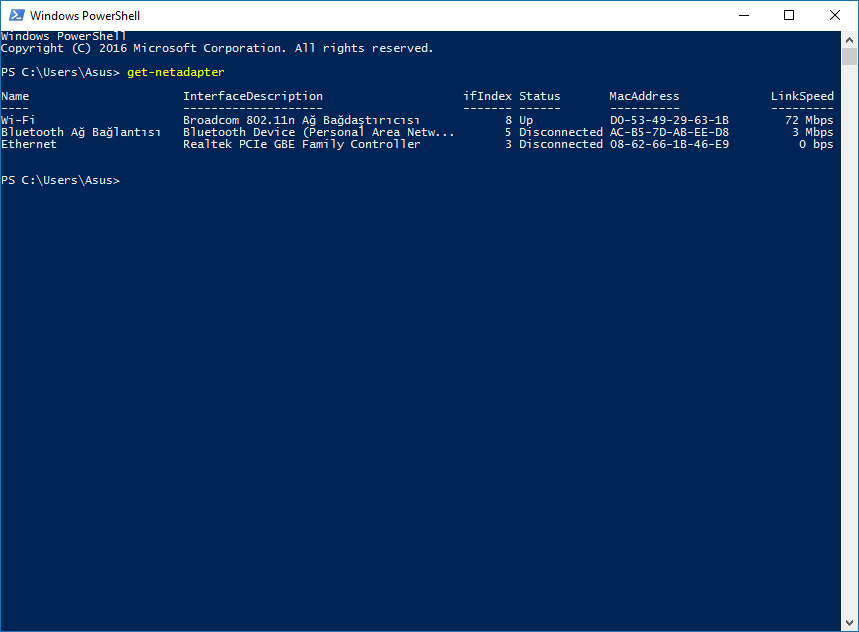This screenshot has width=859, height=632.
Task: Click the '0 bps' link speed
Action: click(816, 145)
